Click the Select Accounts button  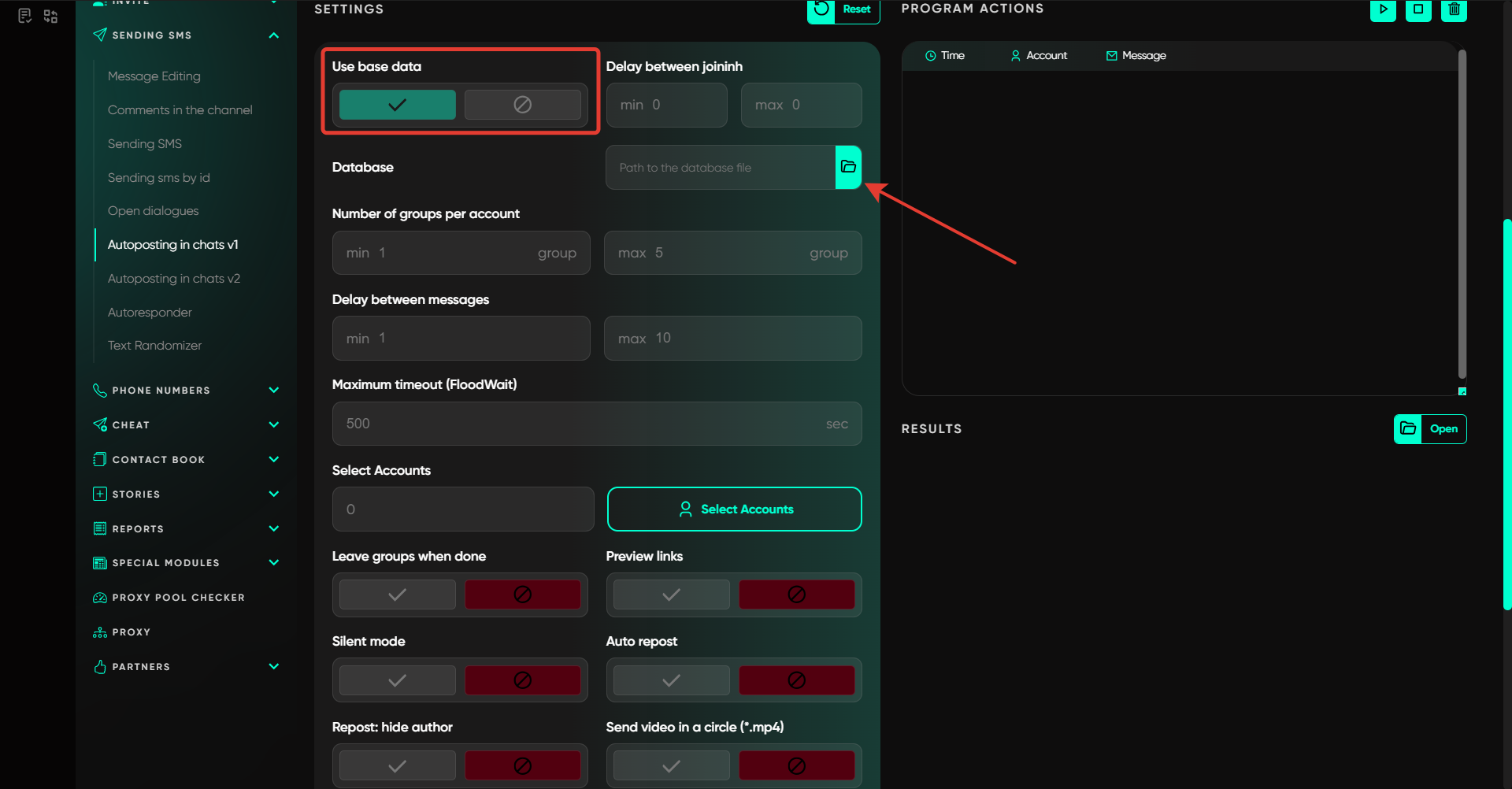[x=734, y=509]
